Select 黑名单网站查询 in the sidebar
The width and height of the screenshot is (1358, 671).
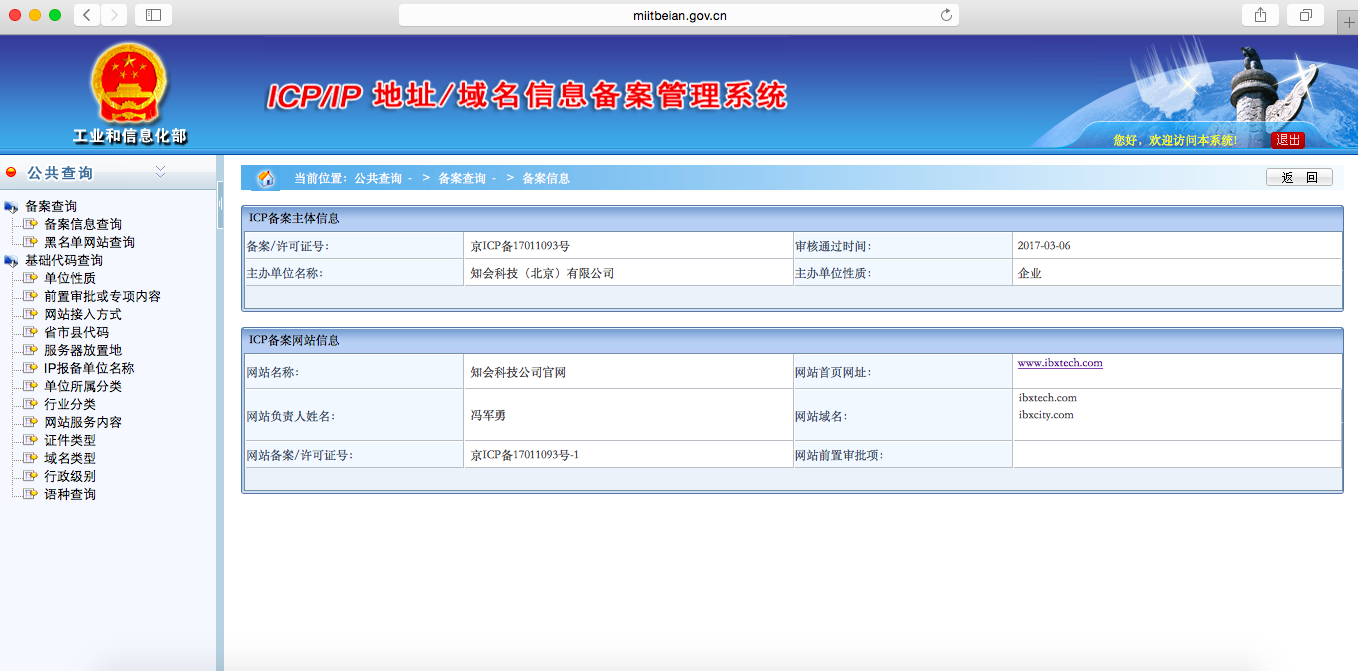[x=89, y=242]
